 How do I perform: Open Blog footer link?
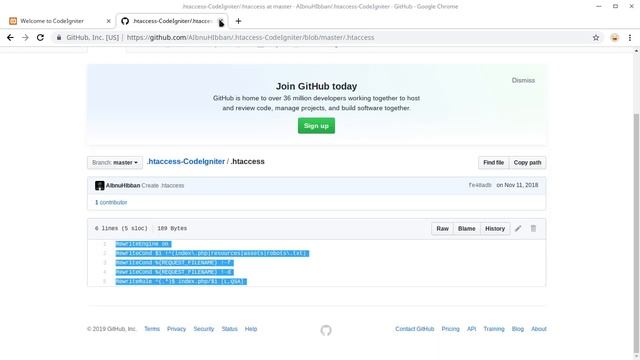click(518, 329)
